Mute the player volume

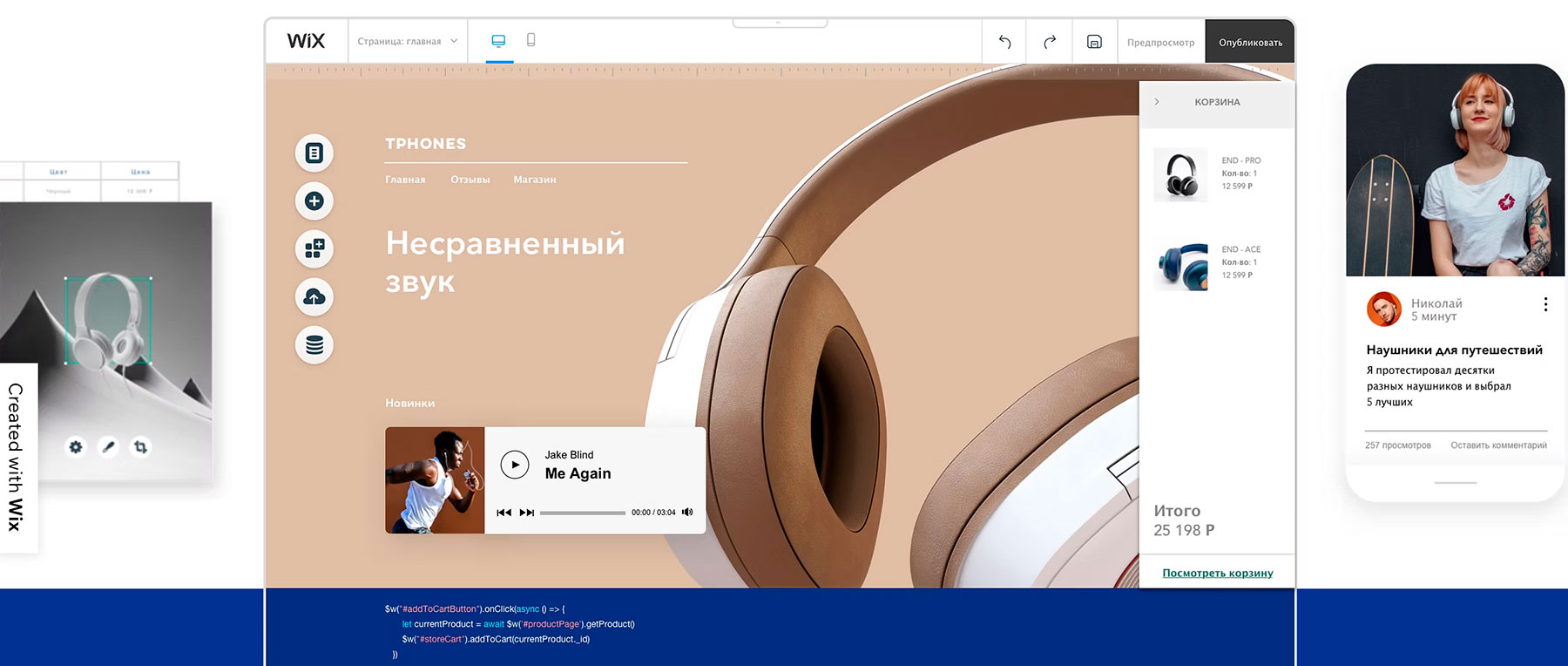[687, 512]
